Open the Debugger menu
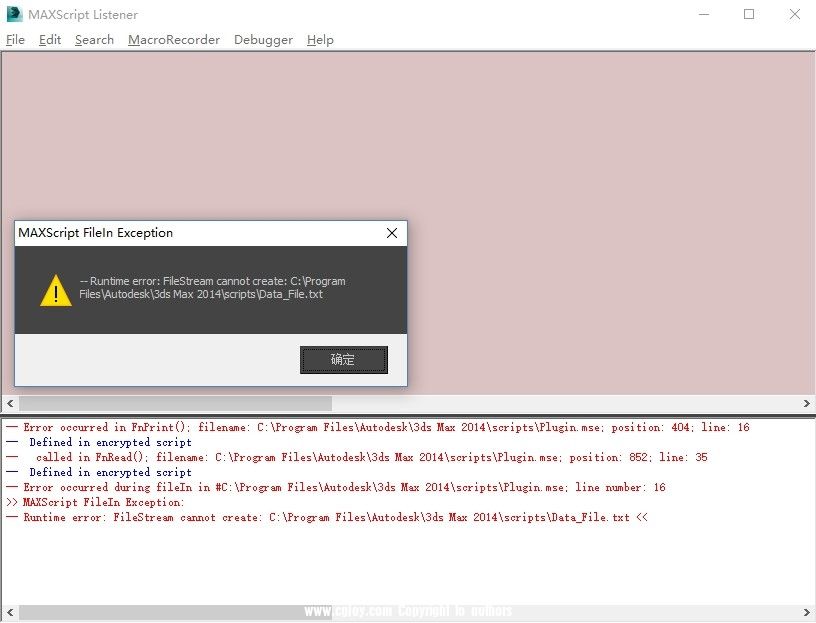The width and height of the screenshot is (816, 623). tap(263, 40)
